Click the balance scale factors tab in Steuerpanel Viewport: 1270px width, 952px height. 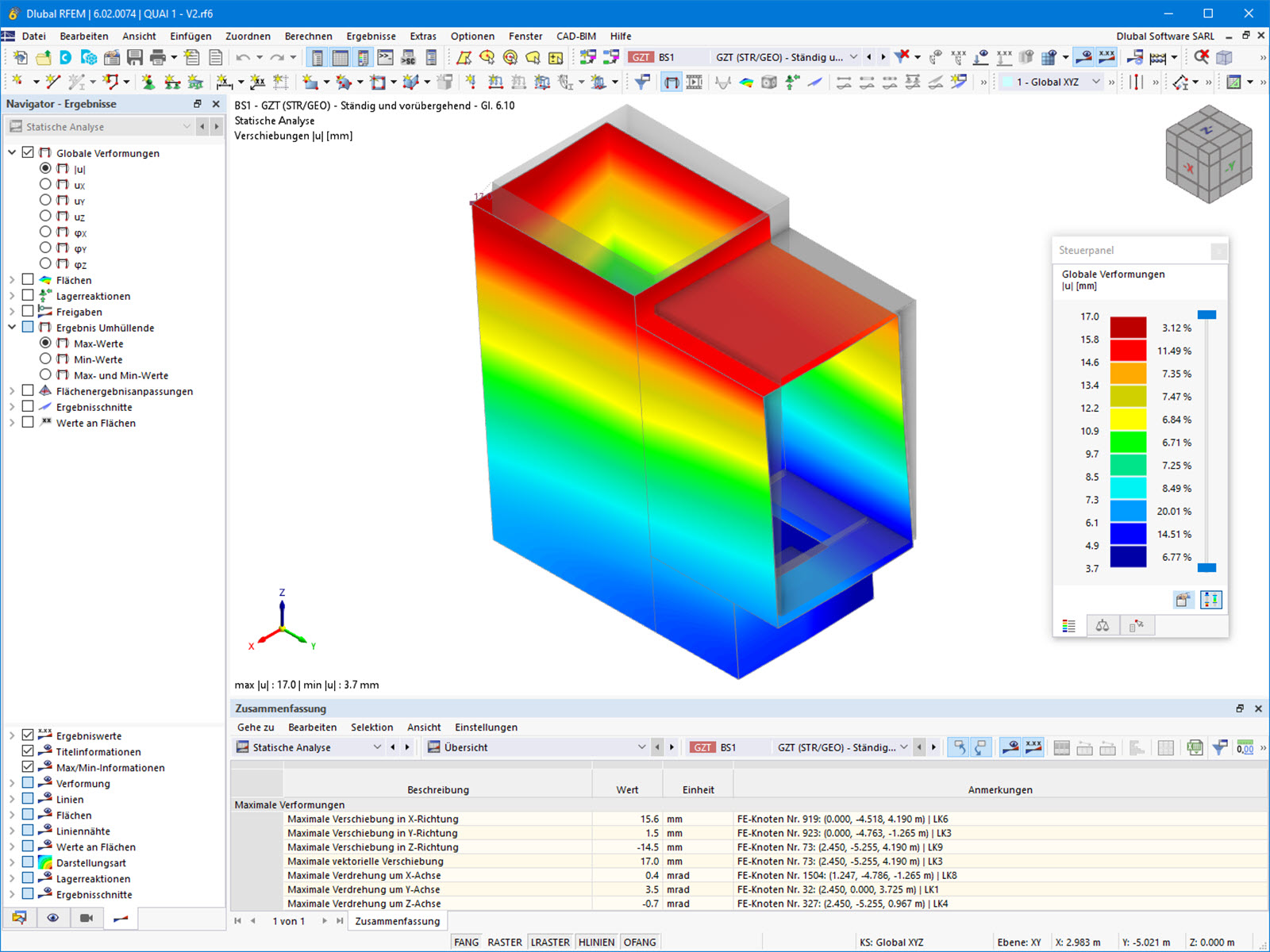1103,626
